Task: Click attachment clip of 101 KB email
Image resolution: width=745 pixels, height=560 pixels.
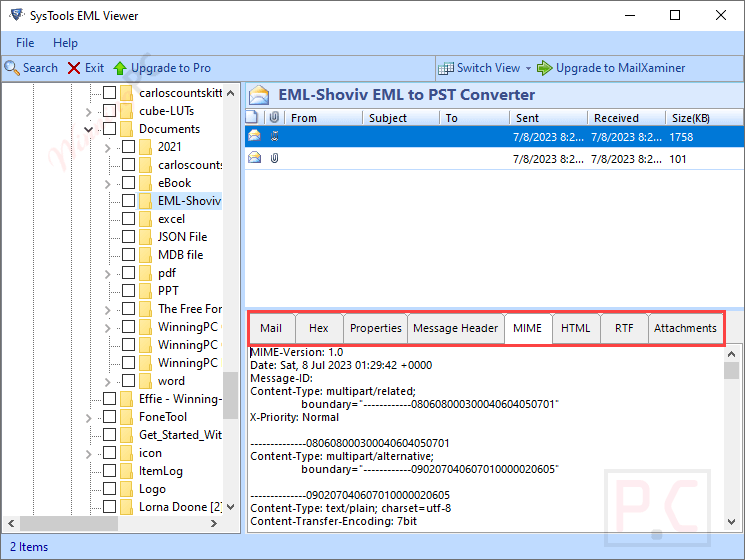Action: point(274,158)
